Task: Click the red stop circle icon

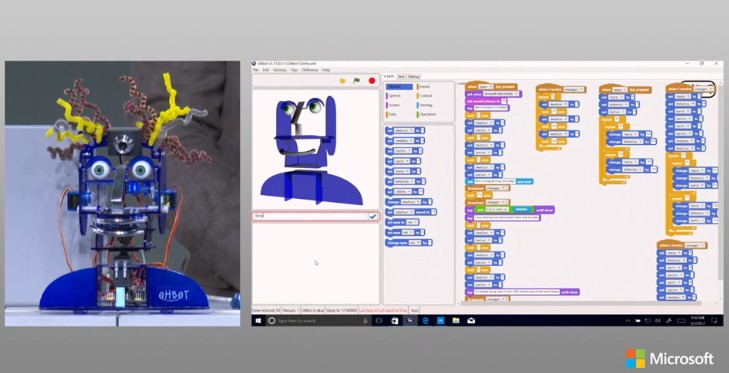Action: [x=372, y=80]
